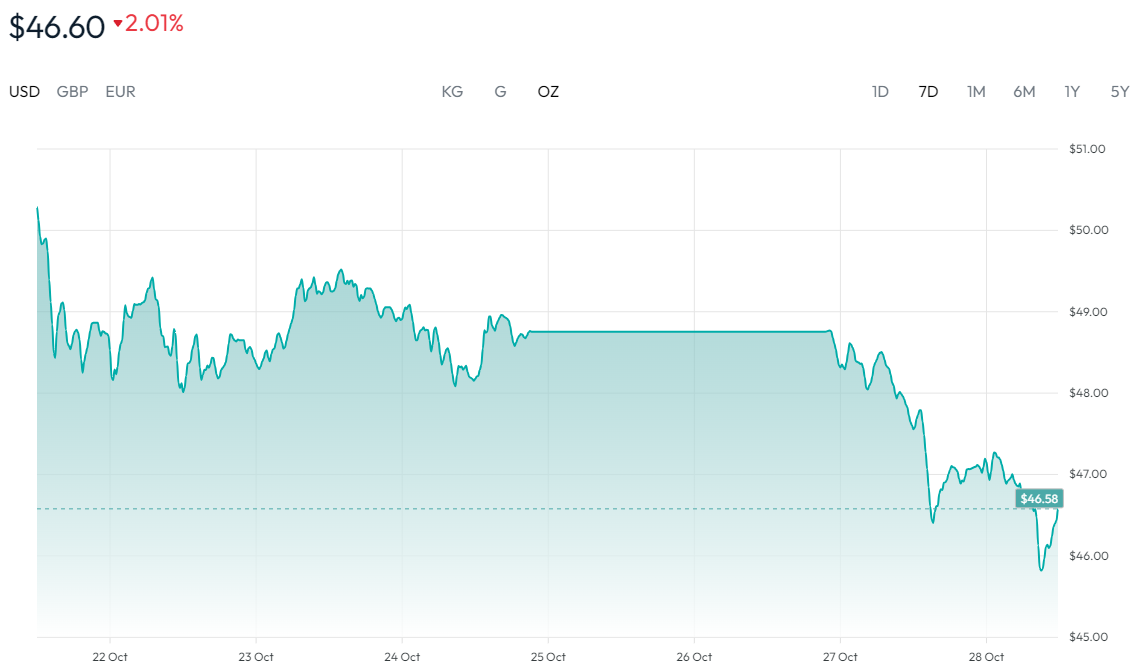The image size is (1137, 670).
Task: Click the $46.60 headline price
Action: [x=57, y=27]
